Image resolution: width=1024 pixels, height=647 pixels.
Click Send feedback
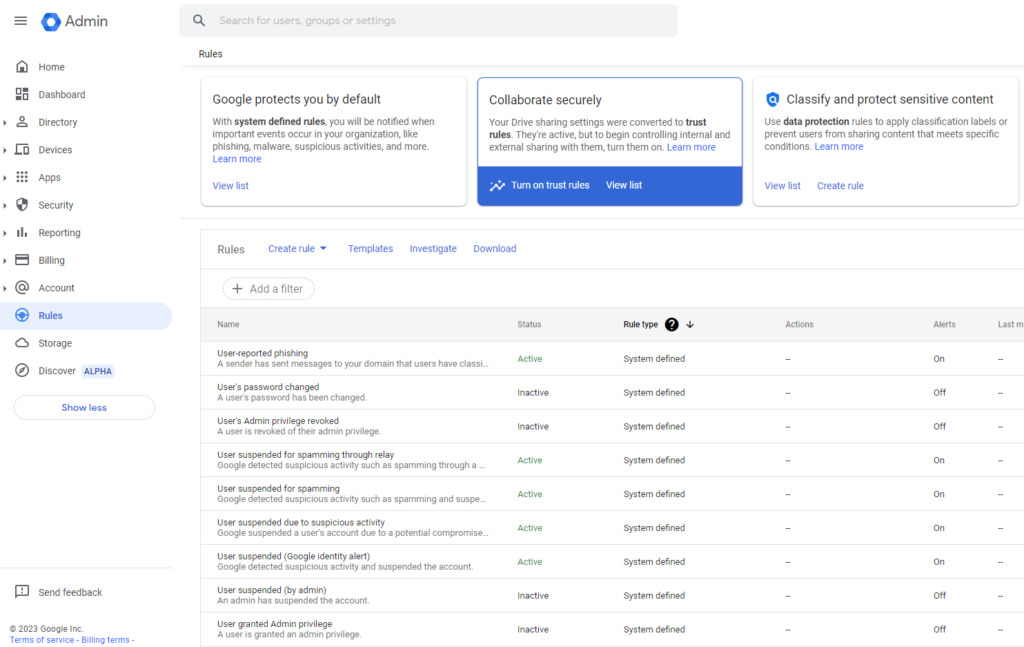point(70,592)
